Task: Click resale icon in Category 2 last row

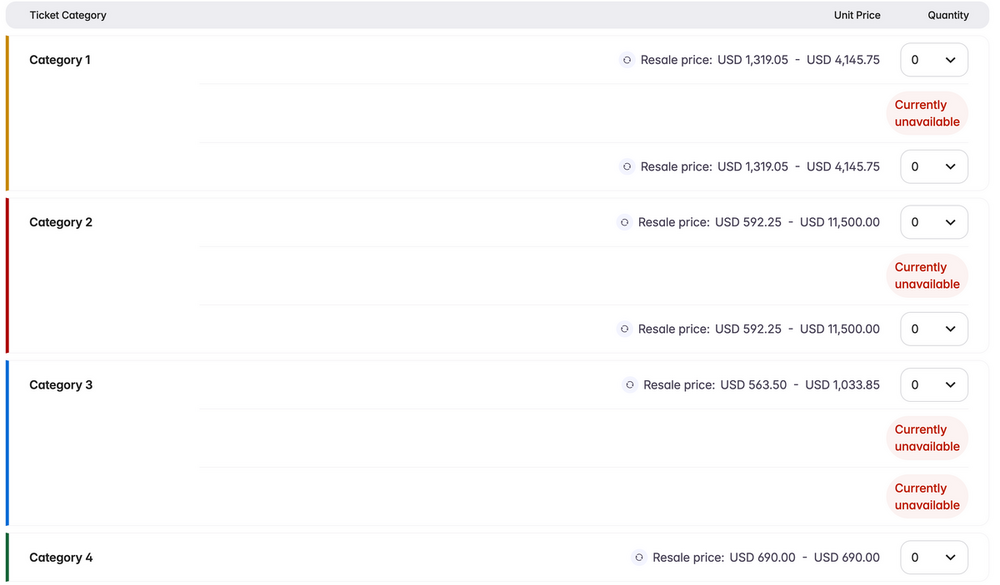Action: [x=625, y=329]
